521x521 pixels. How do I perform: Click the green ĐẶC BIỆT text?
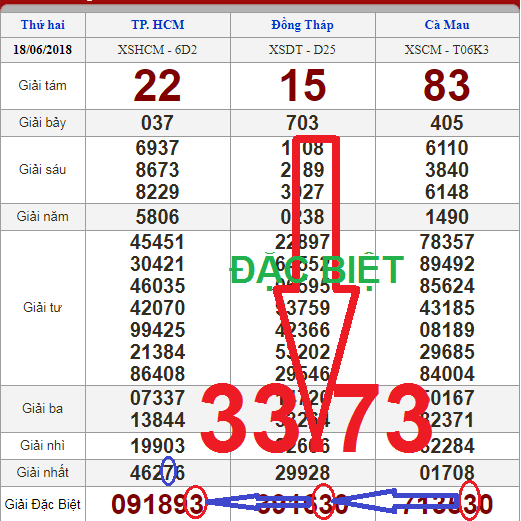point(317,269)
